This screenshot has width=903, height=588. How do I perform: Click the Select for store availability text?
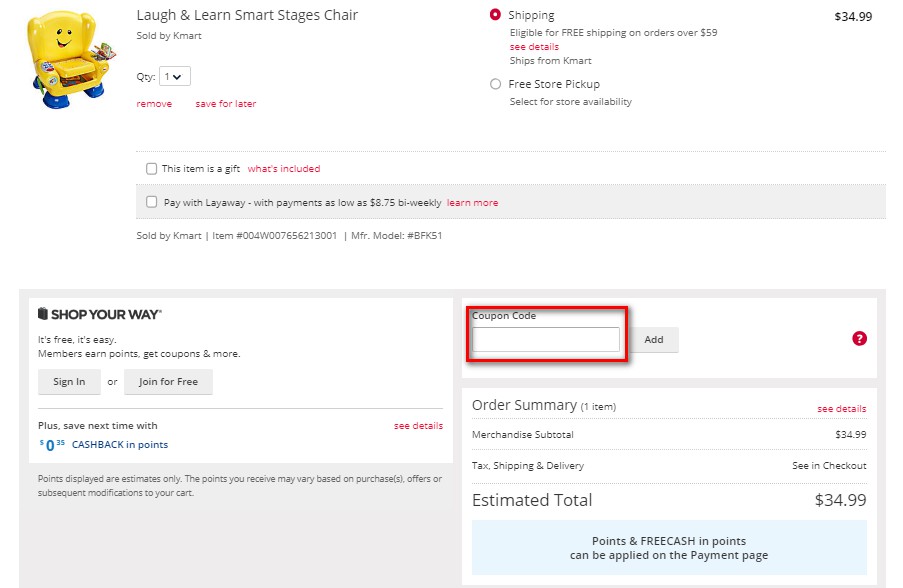[x=570, y=101]
